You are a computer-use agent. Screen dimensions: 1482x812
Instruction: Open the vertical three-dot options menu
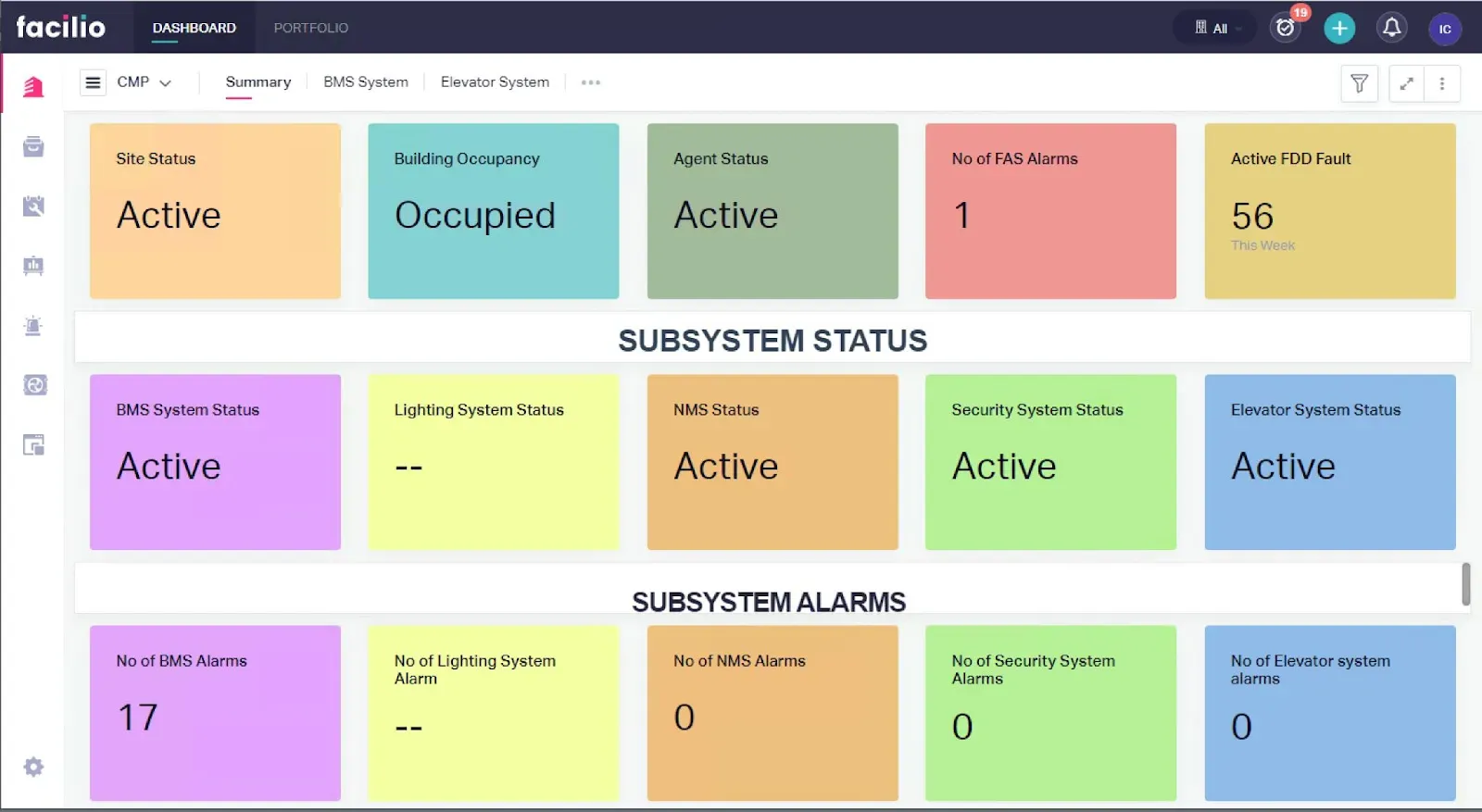coord(1441,83)
